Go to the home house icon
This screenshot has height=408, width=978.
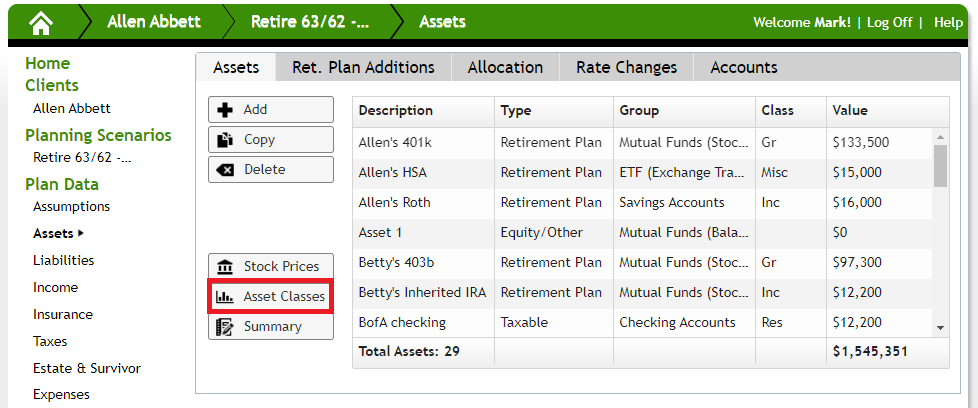pyautogui.click(x=41, y=22)
